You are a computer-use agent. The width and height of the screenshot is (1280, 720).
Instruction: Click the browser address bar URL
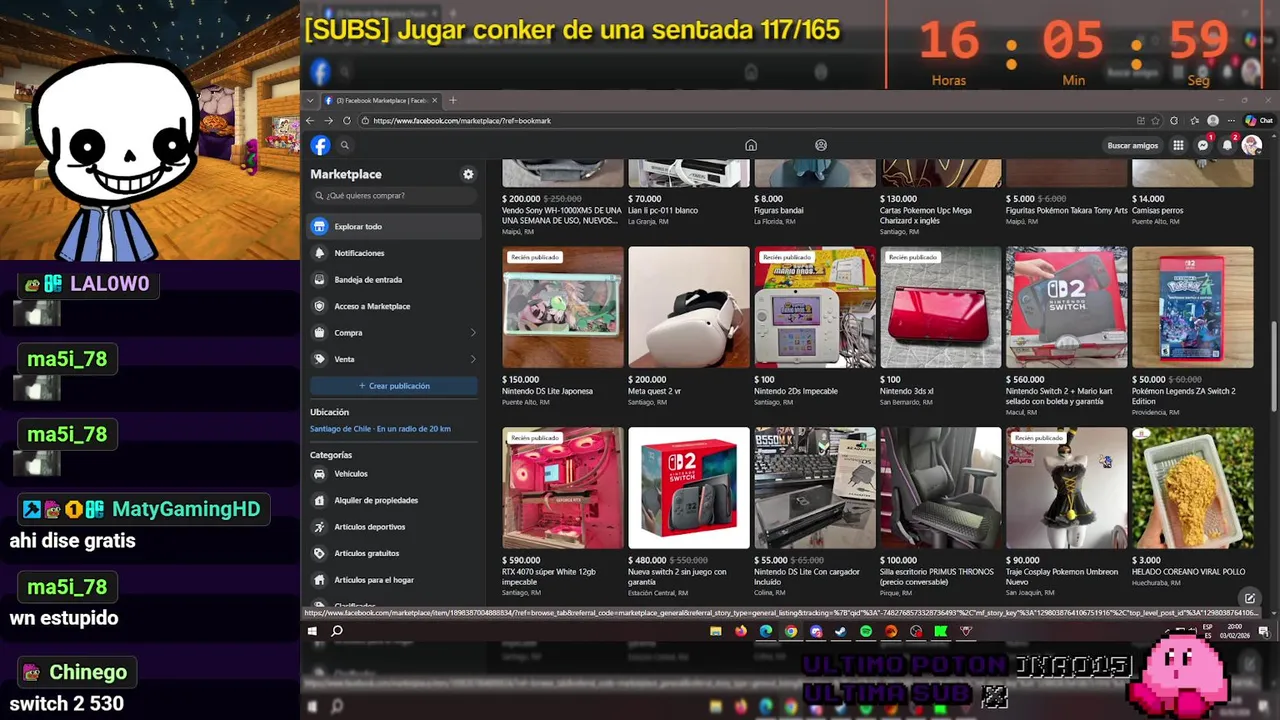pyautogui.click(x=462, y=121)
